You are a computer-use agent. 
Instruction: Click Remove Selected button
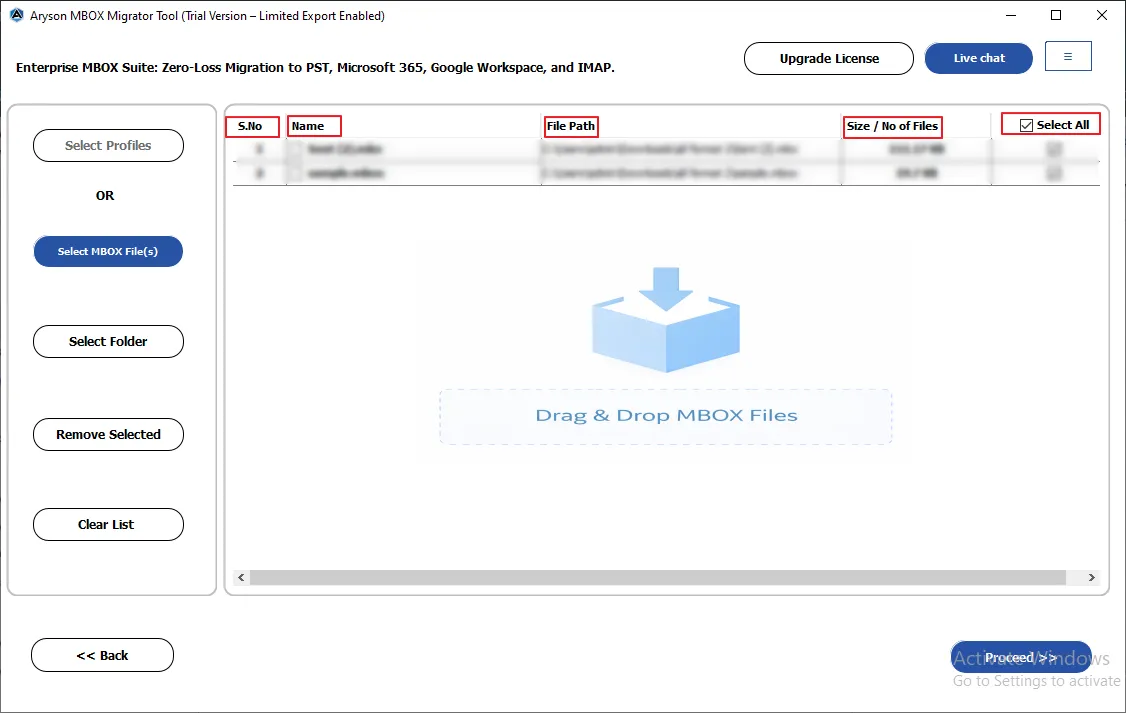(x=108, y=434)
